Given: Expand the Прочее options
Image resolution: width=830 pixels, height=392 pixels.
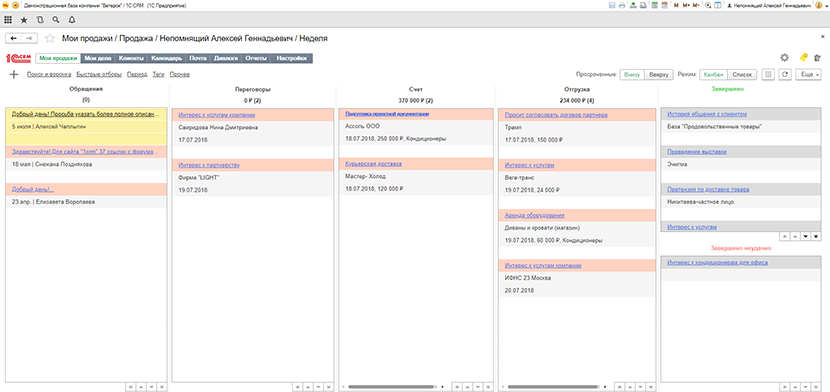Looking at the screenshot, I should pyautogui.click(x=179, y=75).
